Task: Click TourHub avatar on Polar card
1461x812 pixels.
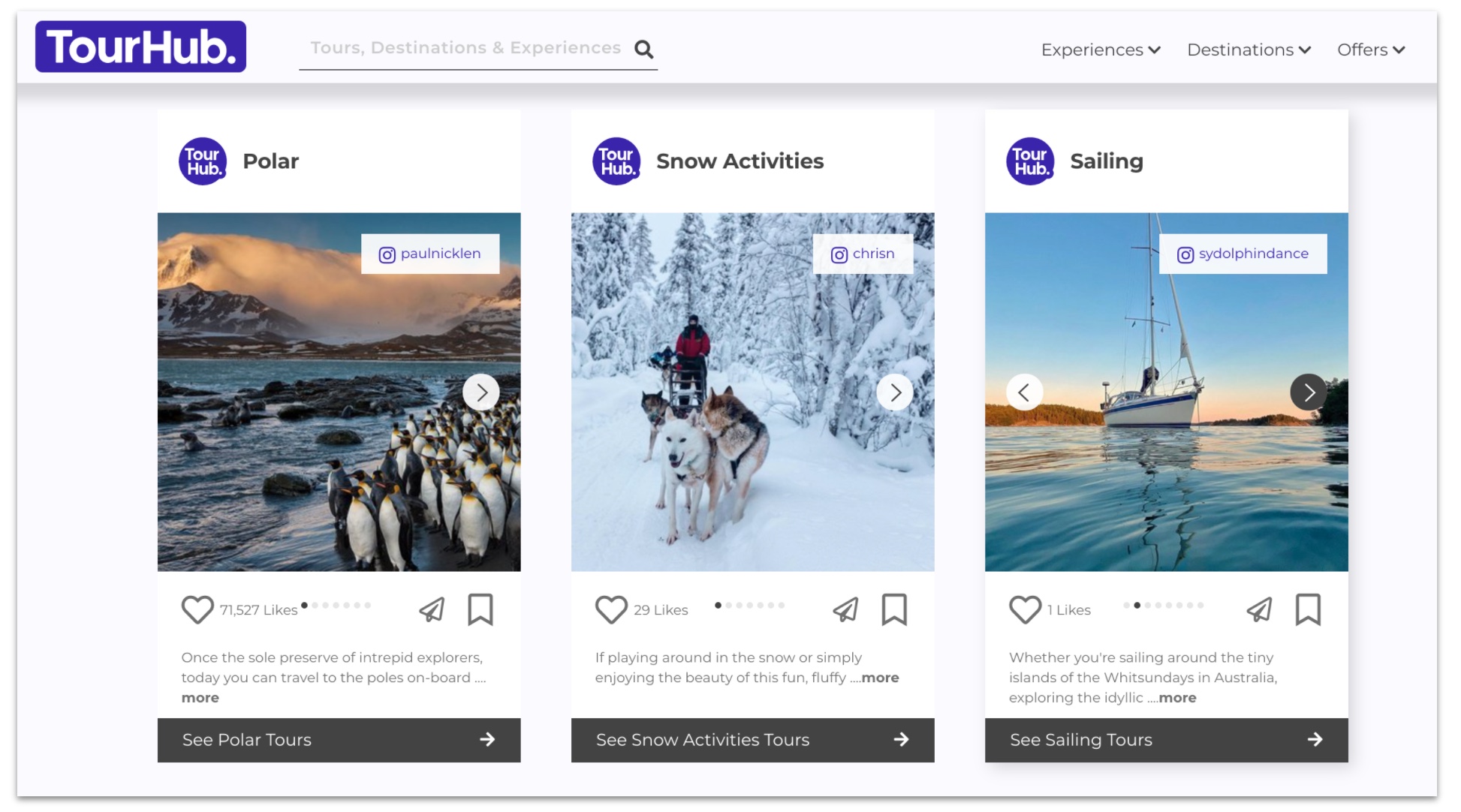Action: click(x=203, y=161)
